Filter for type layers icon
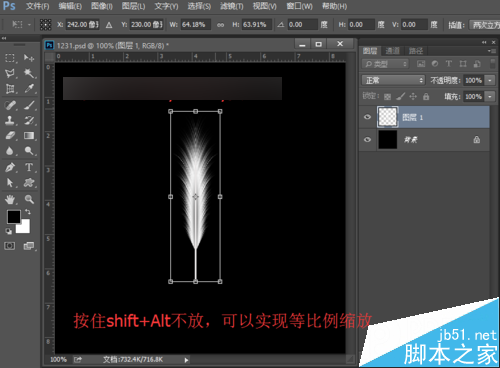Screen dimensions: 500x368 pyautogui.click(x=449, y=64)
